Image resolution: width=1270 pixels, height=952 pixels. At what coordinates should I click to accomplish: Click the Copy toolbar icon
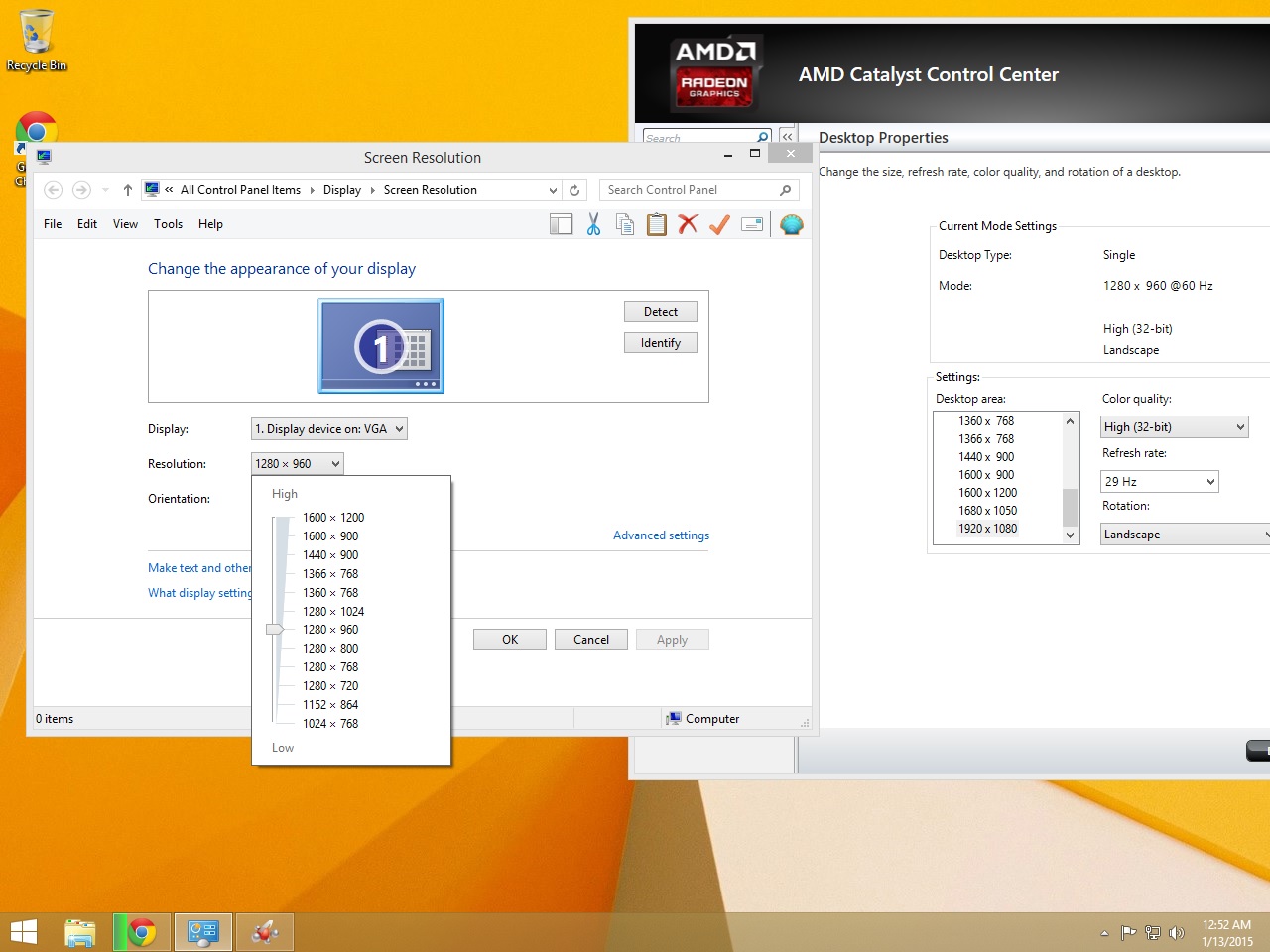625,224
